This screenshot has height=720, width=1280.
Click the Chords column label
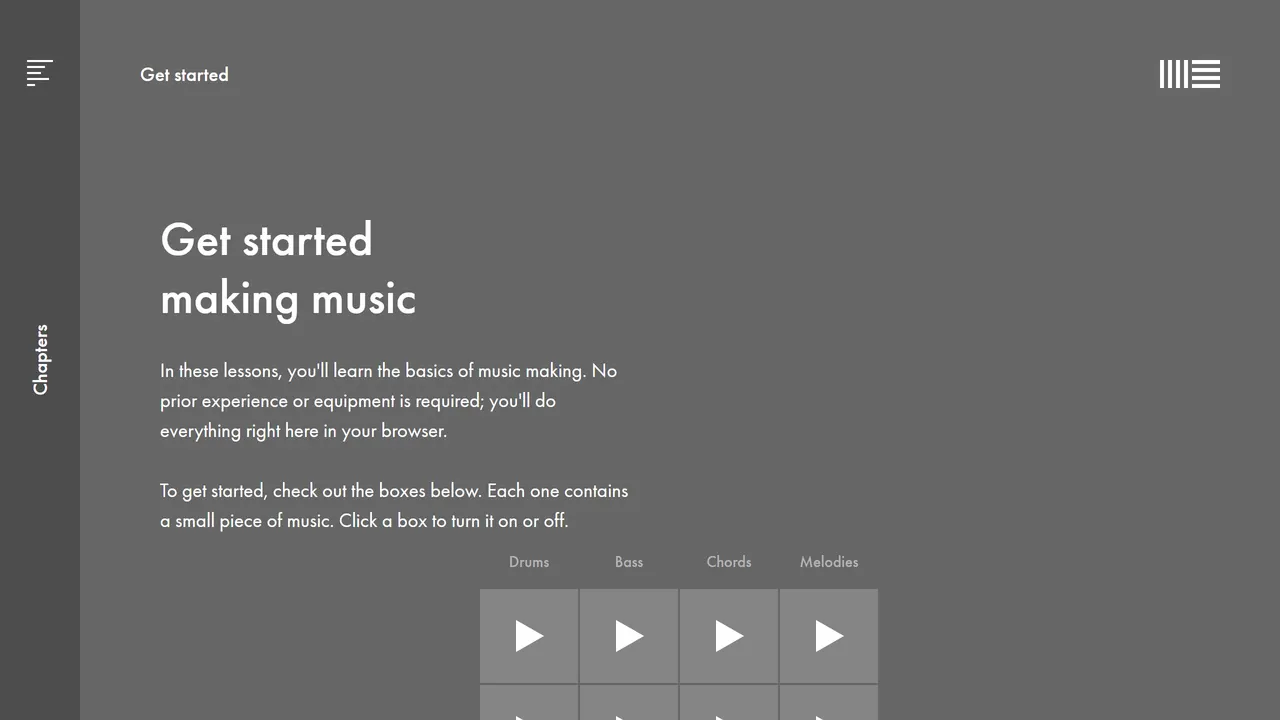coord(729,562)
